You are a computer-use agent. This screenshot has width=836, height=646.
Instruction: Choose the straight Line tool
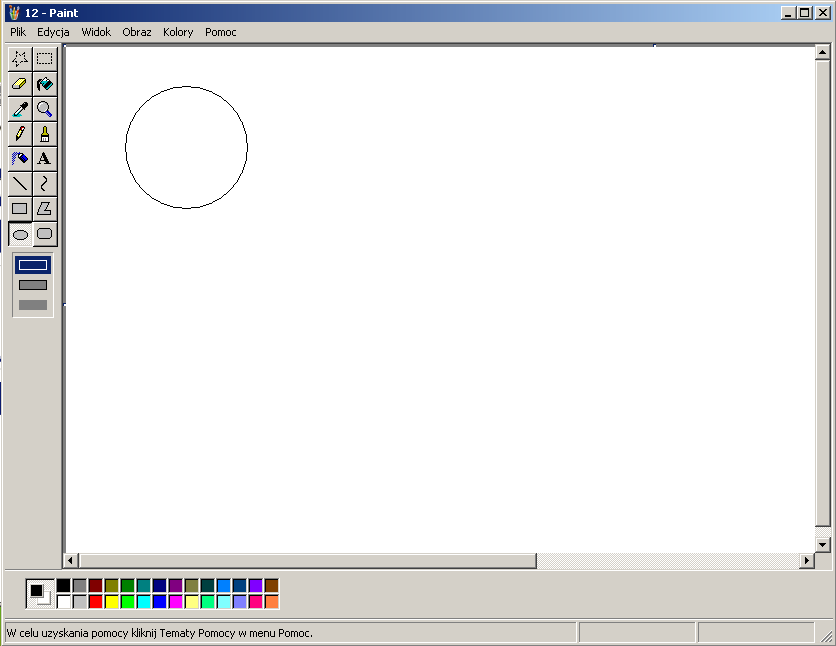[20, 184]
